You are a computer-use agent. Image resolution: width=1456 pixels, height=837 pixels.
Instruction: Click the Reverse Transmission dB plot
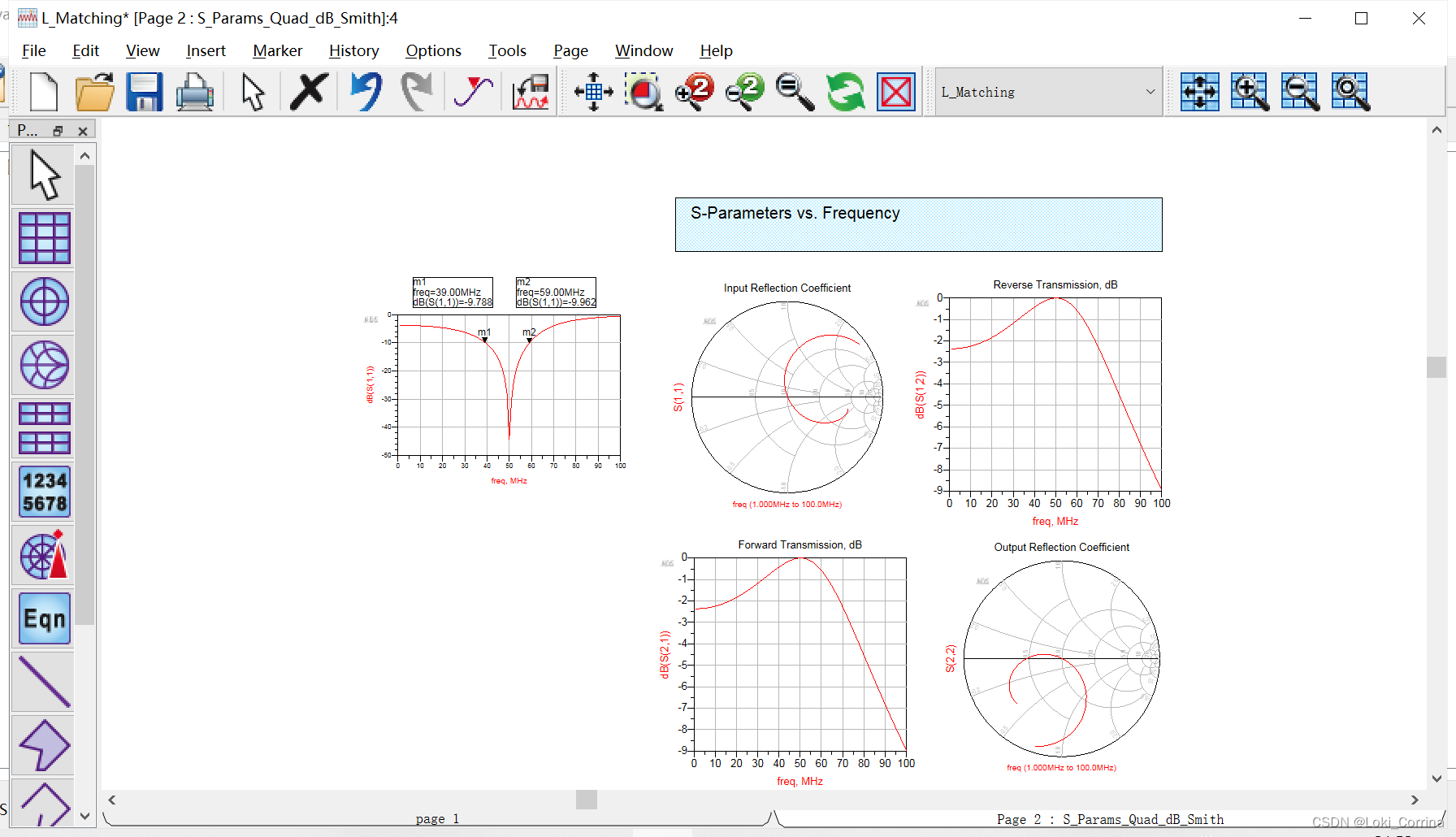(1055, 394)
